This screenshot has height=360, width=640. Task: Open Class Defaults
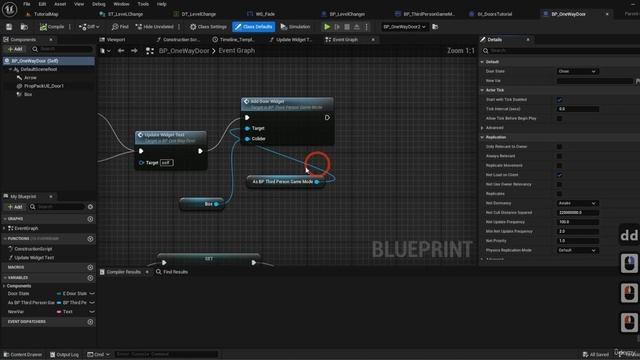[x=253, y=27]
